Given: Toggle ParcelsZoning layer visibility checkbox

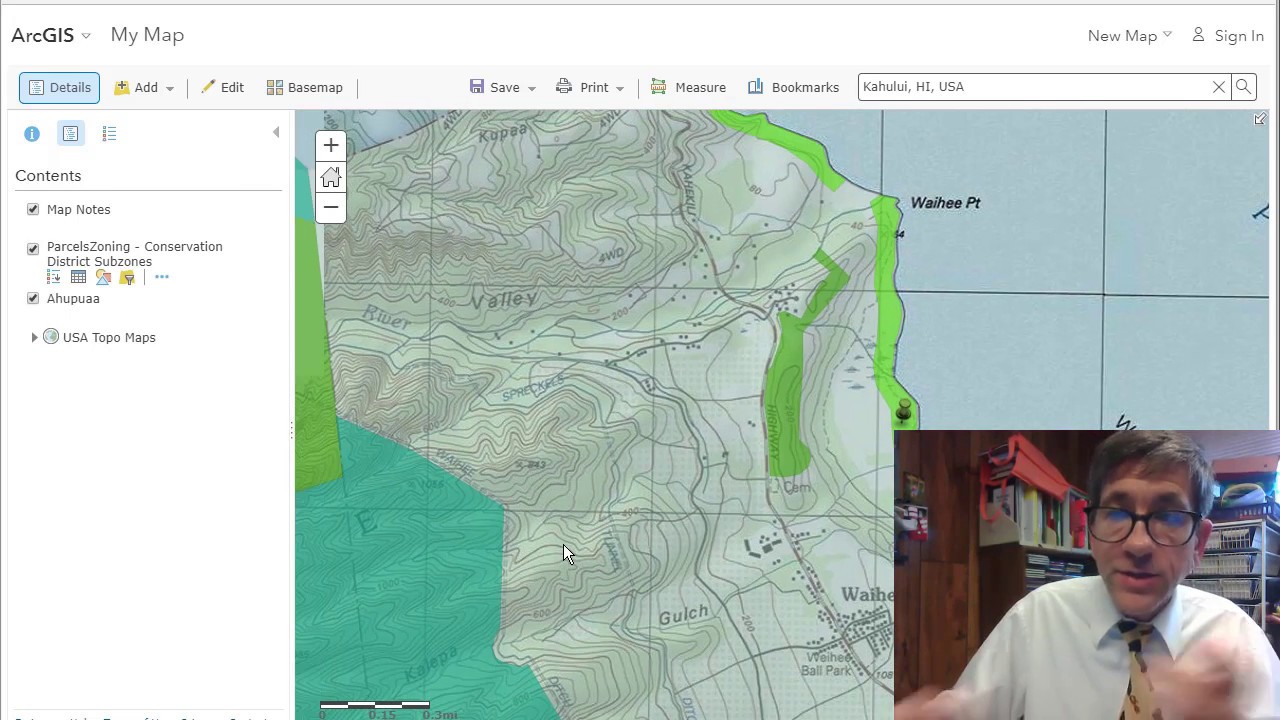Looking at the screenshot, I should [33, 248].
